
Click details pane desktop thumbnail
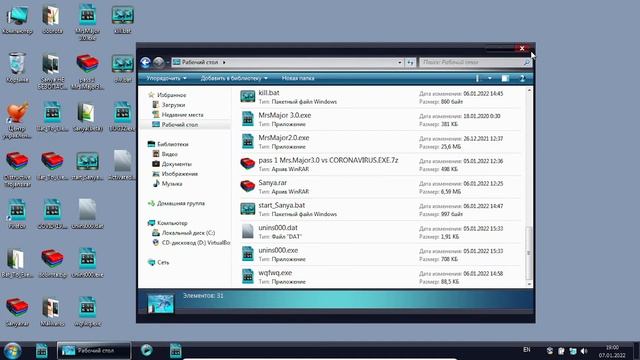point(160,304)
